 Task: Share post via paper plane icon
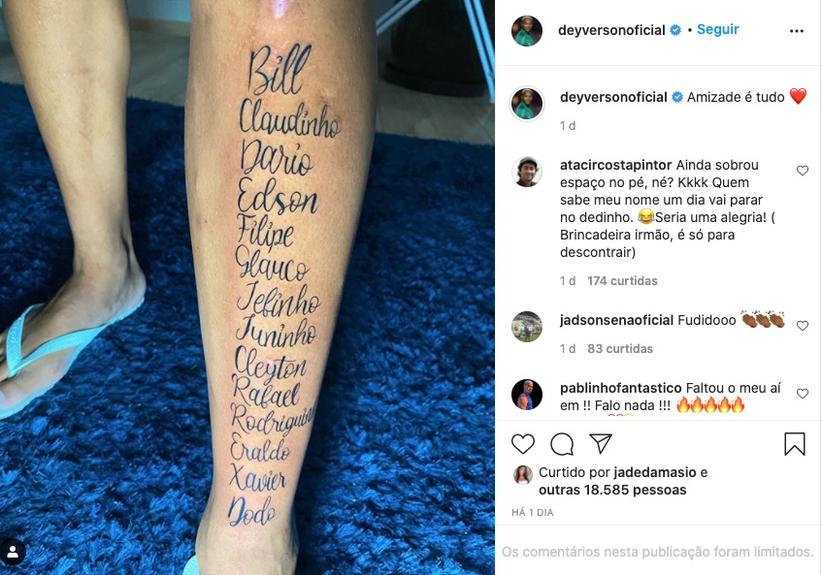pyautogui.click(x=600, y=443)
